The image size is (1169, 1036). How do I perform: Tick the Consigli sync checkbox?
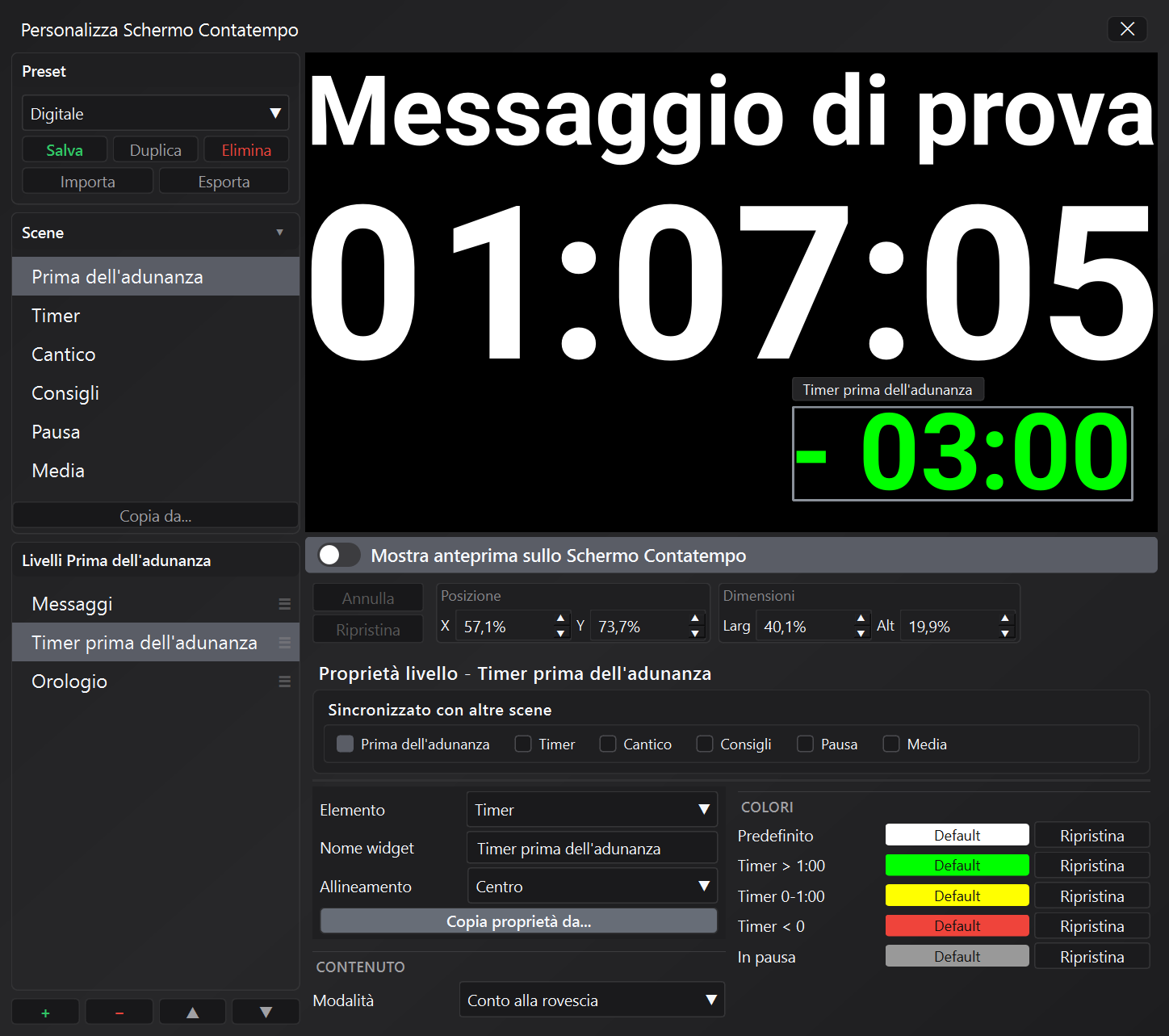[x=705, y=744]
